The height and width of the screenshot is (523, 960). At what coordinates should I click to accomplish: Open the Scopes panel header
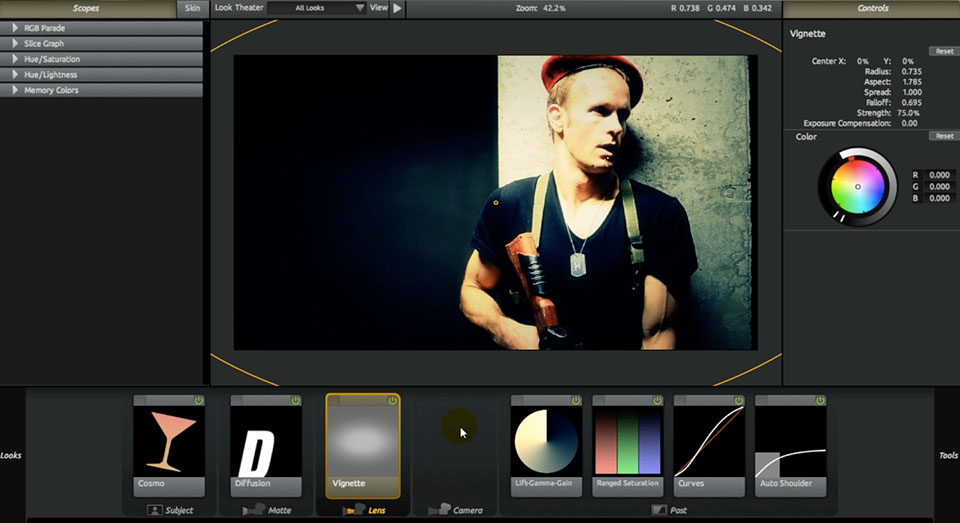[x=87, y=8]
